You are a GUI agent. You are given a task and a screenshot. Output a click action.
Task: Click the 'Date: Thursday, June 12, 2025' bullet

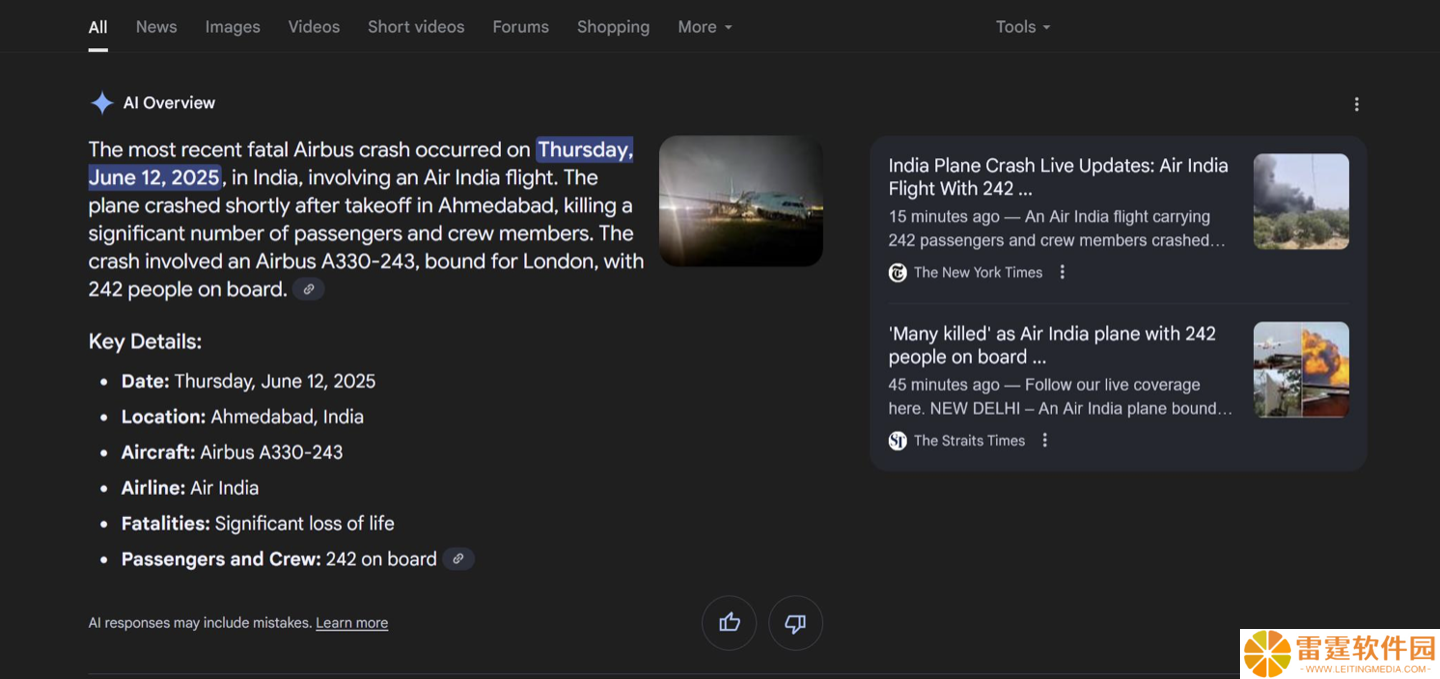248,381
